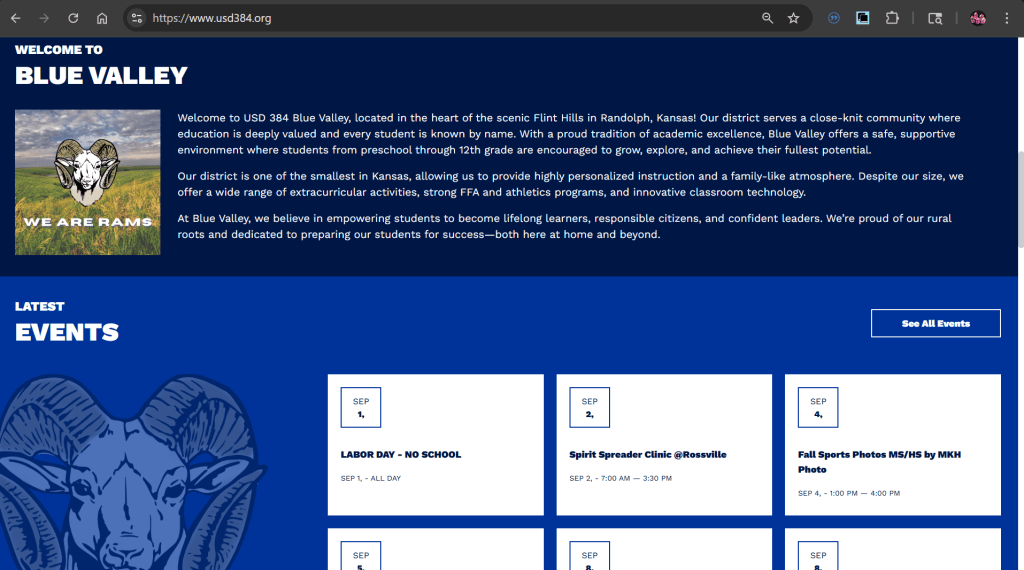Open the Chrome three-dot menu

pos(1007,18)
